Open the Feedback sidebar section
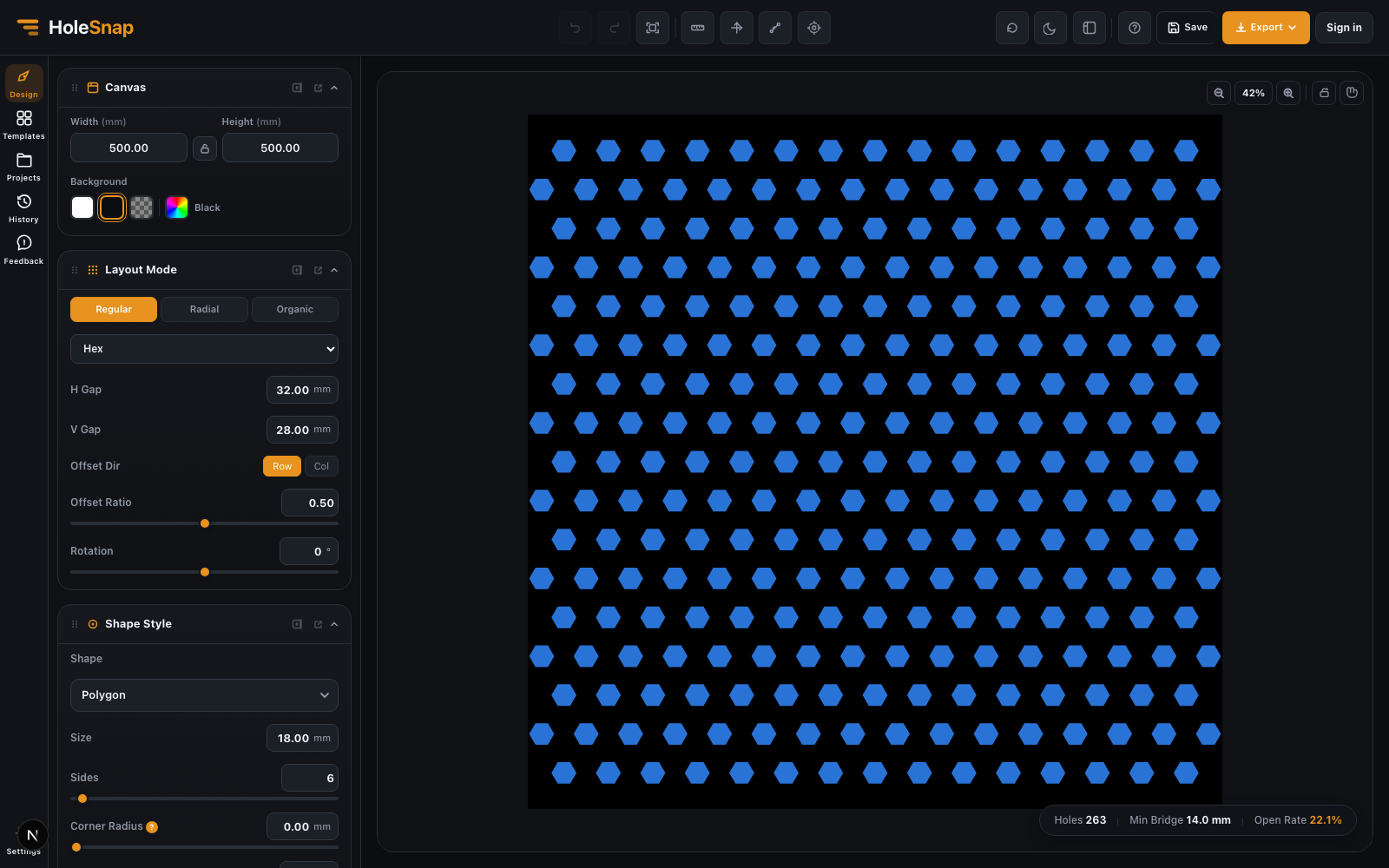The height and width of the screenshot is (868, 1389). point(23,250)
